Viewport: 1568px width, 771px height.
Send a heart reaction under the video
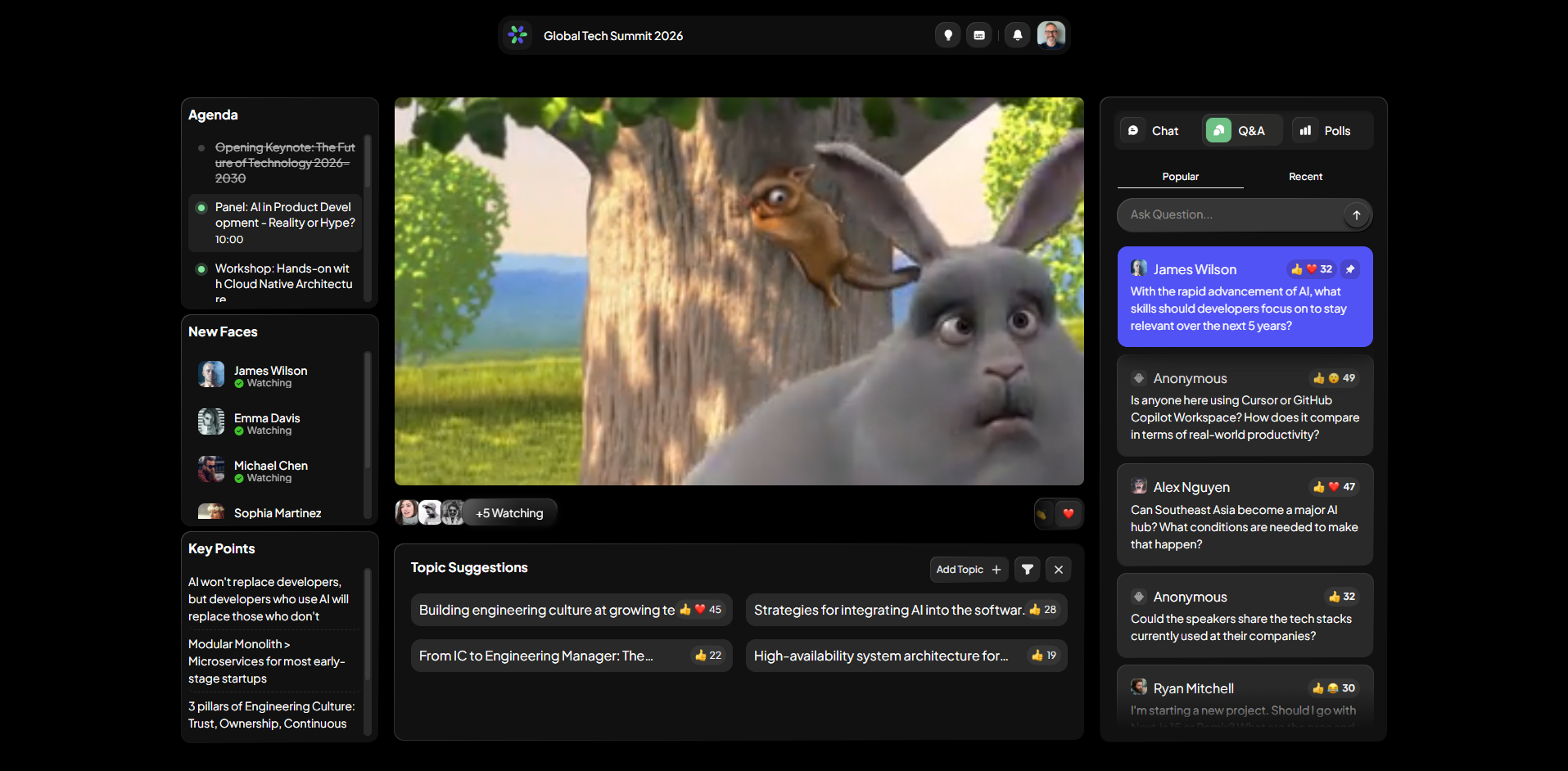1069,514
